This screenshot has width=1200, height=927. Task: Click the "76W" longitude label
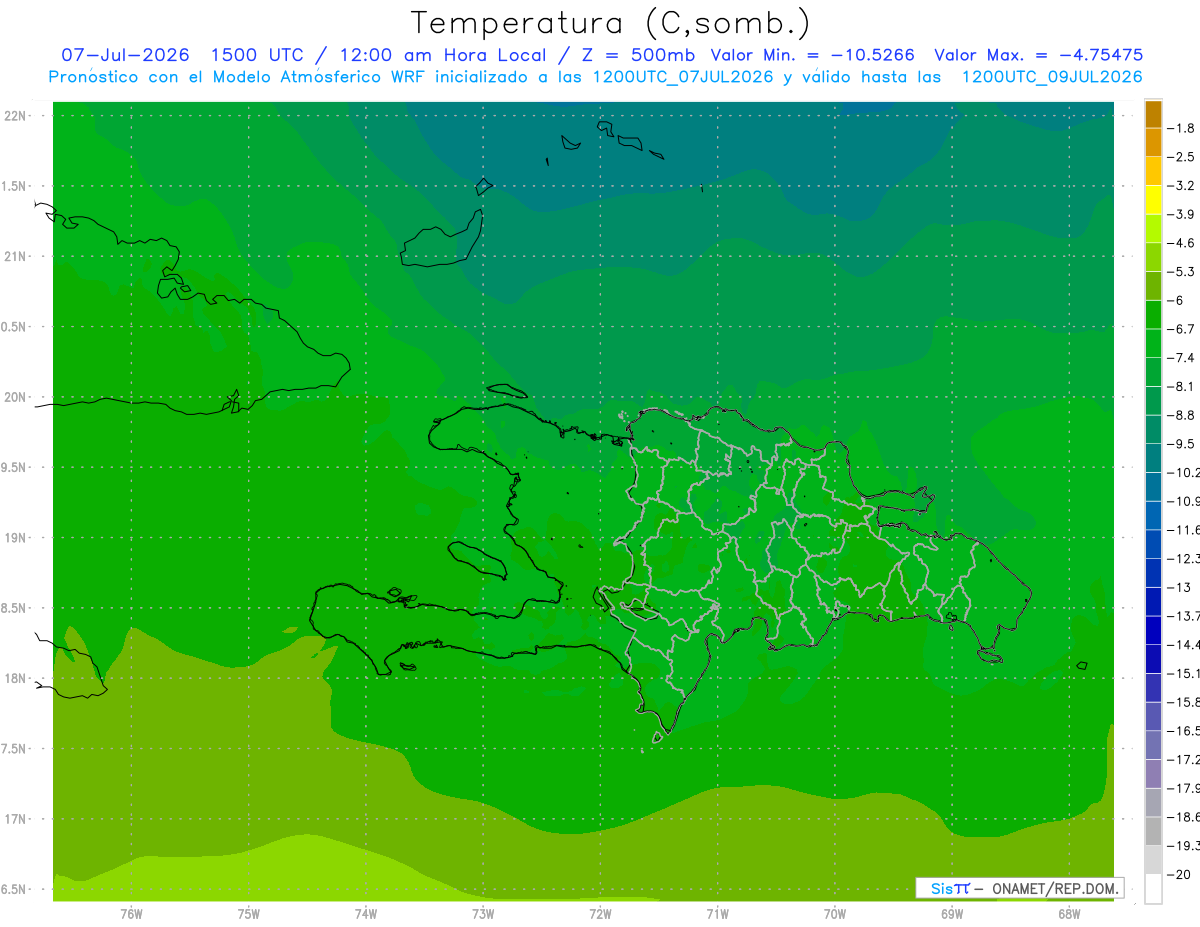pyautogui.click(x=131, y=914)
